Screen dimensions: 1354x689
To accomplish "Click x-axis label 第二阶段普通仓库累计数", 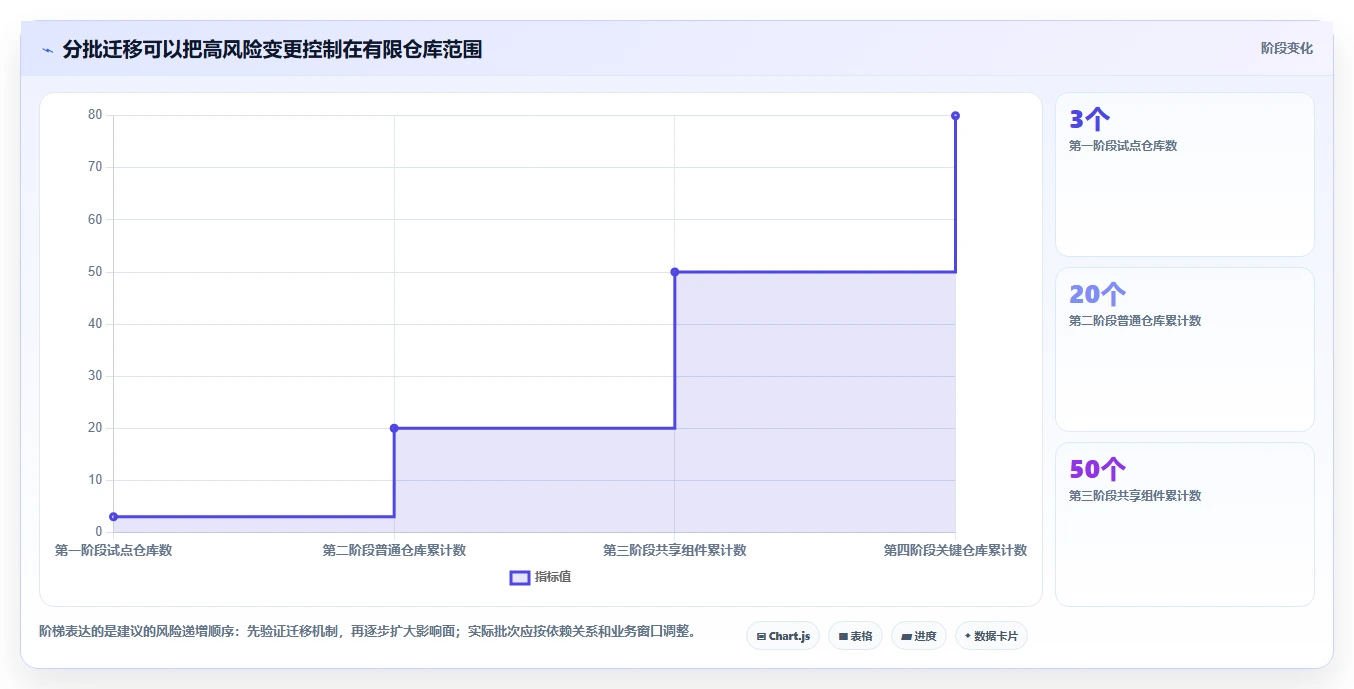I will 394,550.
